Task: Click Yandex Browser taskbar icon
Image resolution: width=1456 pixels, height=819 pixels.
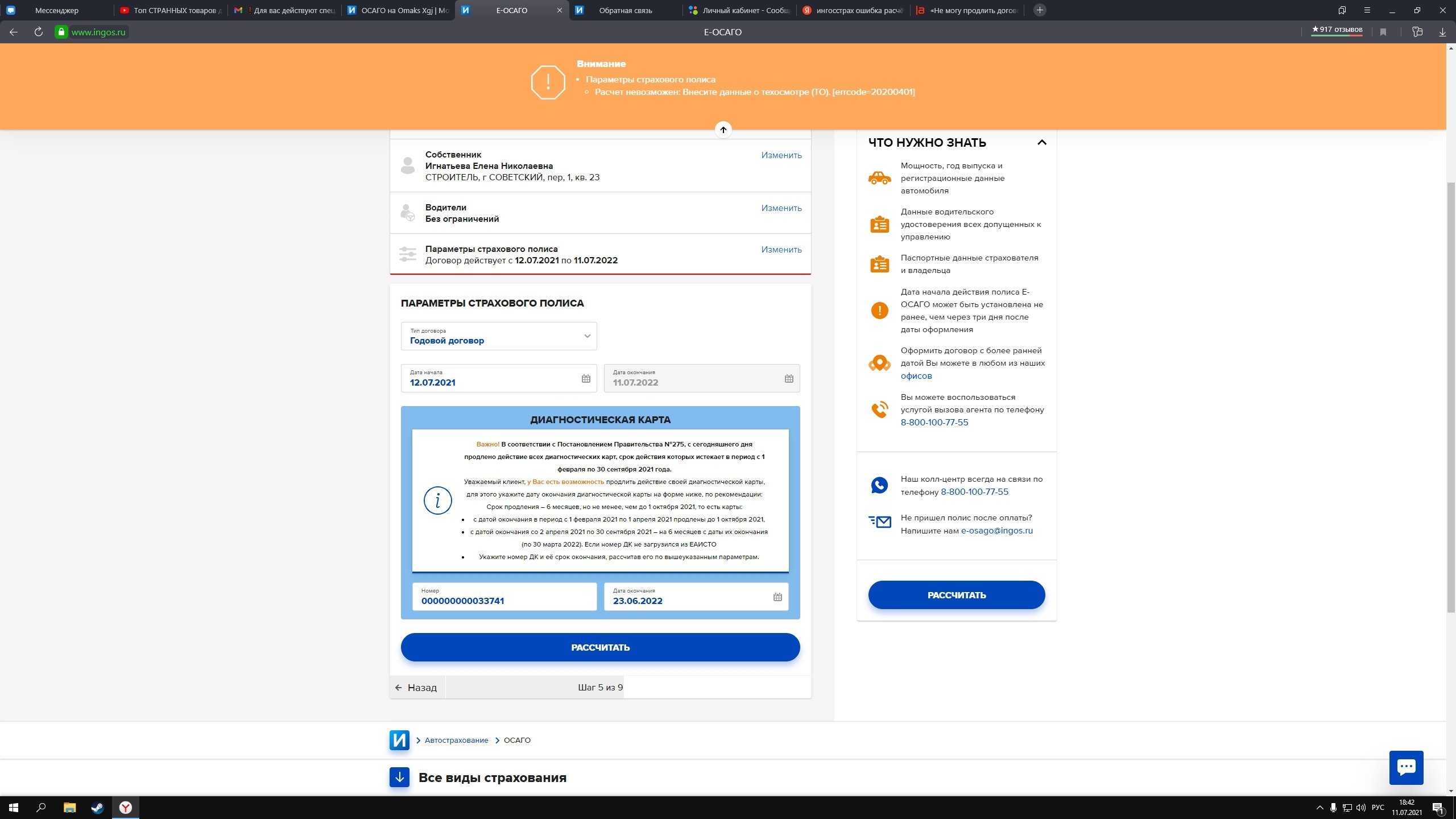Action: (x=126, y=808)
